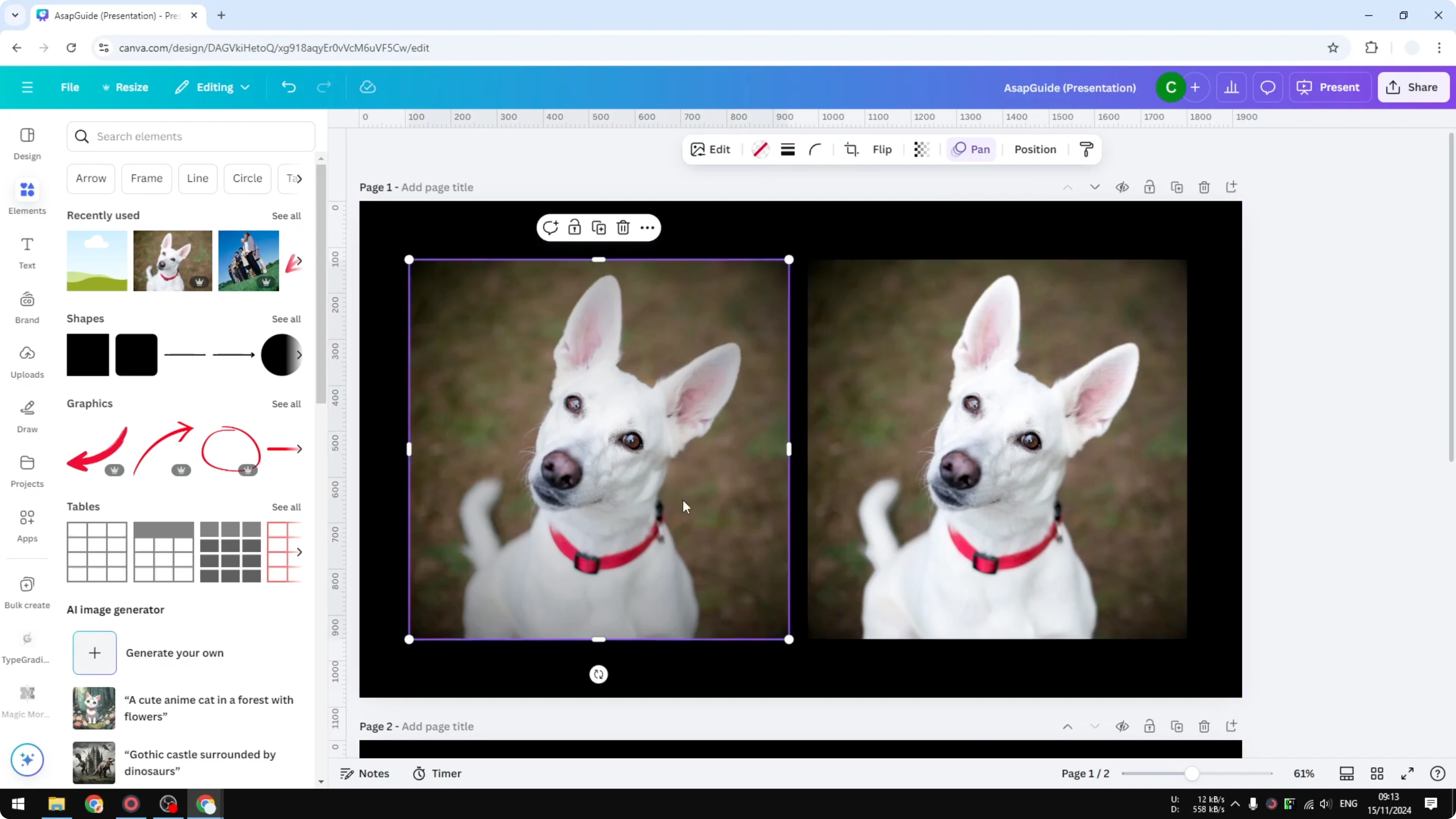Image resolution: width=1456 pixels, height=819 pixels.
Task: Select the Crop tool in the toolbar
Action: pos(852,149)
